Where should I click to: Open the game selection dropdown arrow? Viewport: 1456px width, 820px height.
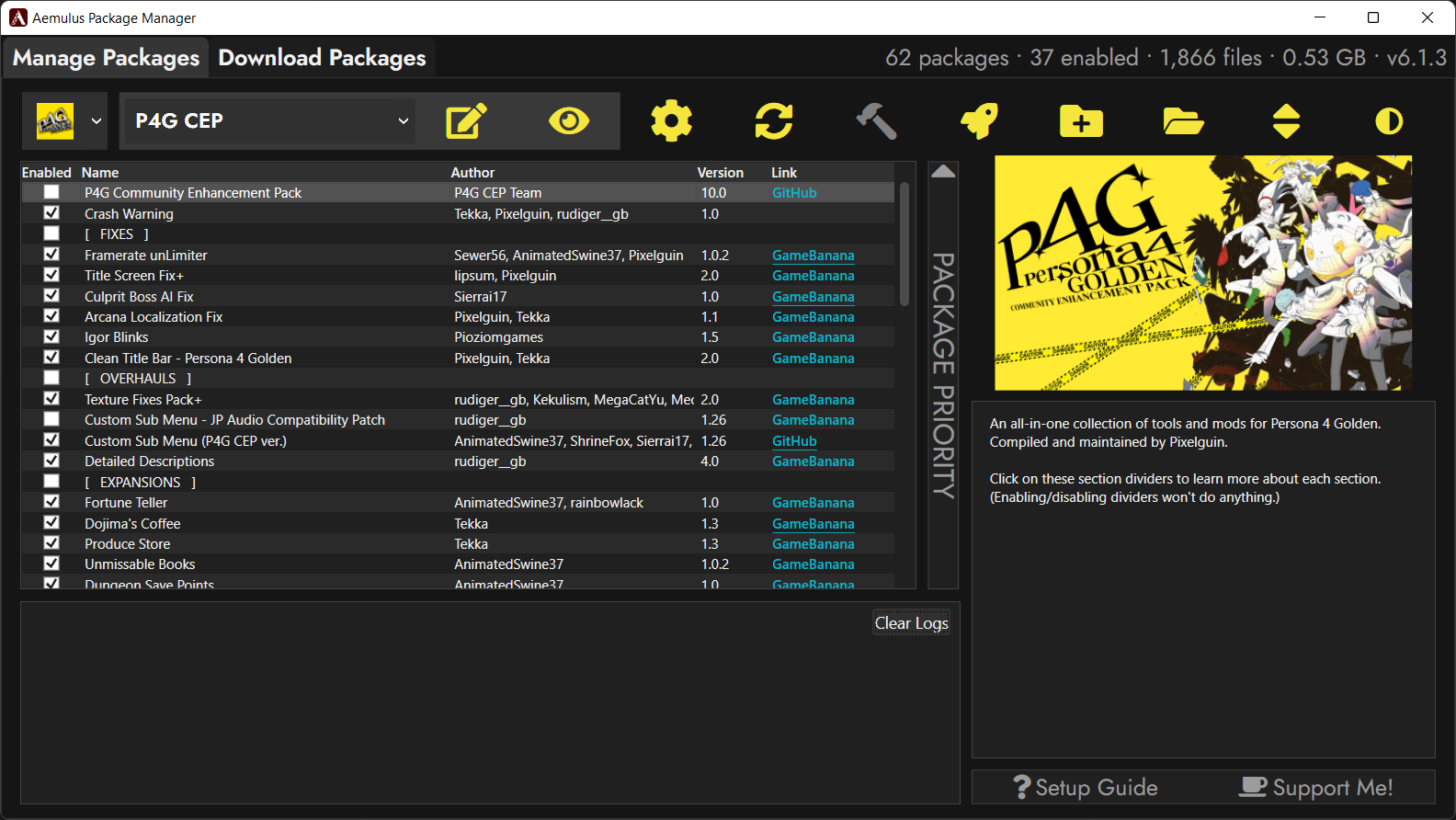(97, 120)
